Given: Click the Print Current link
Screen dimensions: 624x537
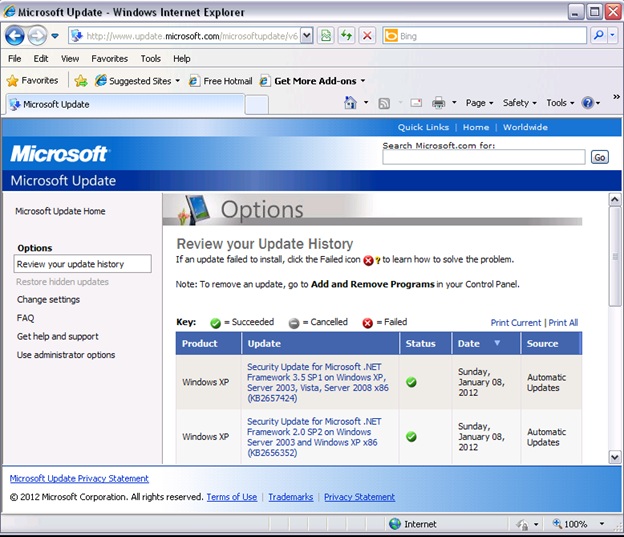Looking at the screenshot, I should pos(516,322).
